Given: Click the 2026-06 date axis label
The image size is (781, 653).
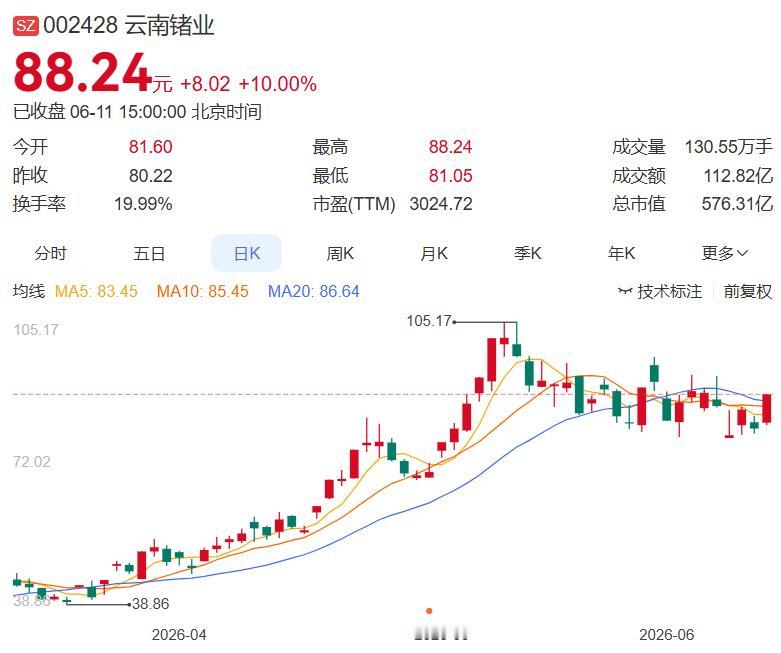Looking at the screenshot, I should (x=666, y=635).
